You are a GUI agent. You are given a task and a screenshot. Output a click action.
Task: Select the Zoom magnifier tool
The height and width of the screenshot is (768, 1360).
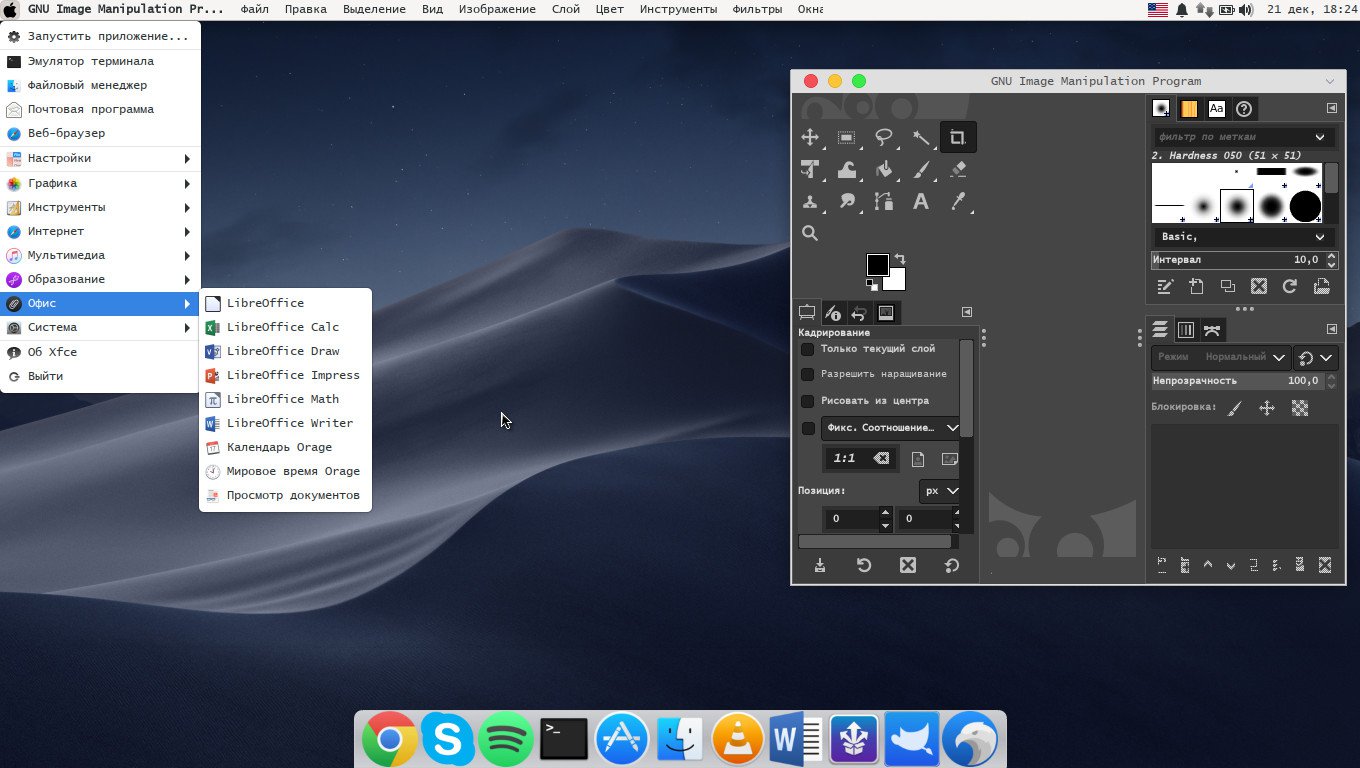click(x=810, y=234)
